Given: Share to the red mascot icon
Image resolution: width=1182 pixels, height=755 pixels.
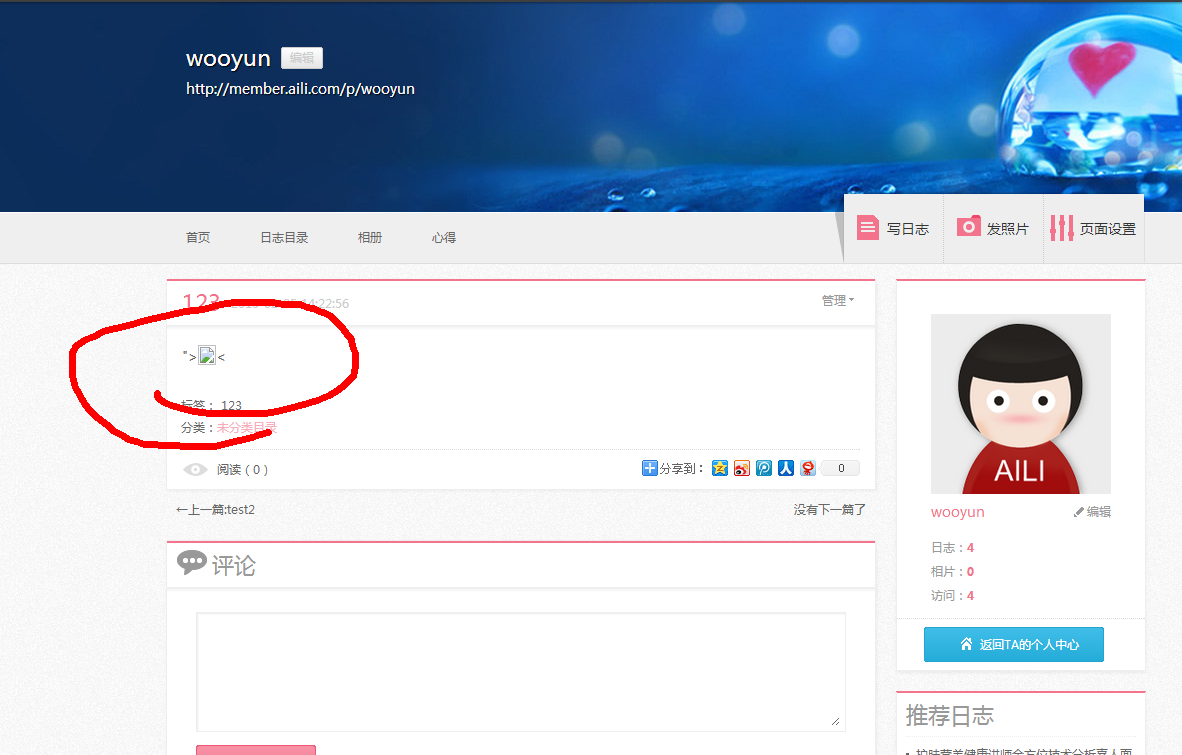Looking at the screenshot, I should click(808, 468).
